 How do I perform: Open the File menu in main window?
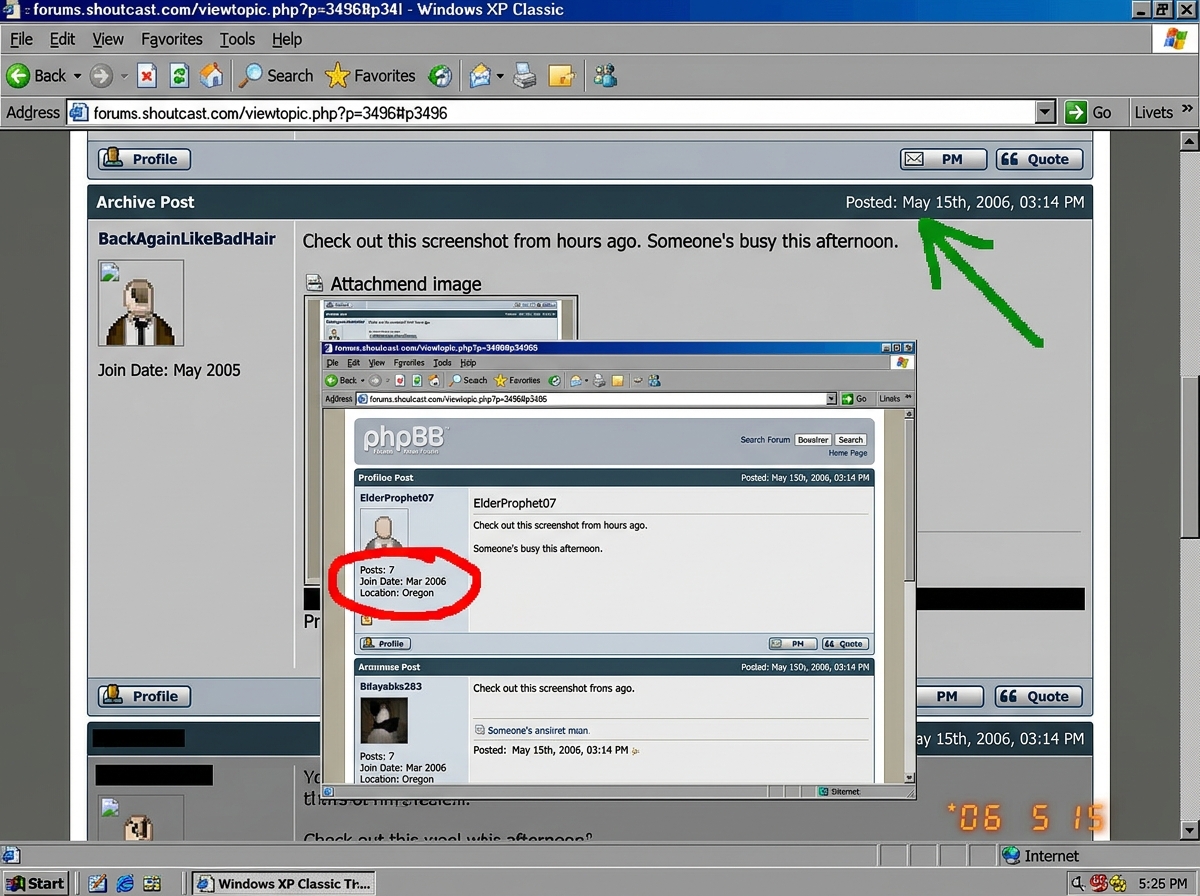[x=21, y=39]
